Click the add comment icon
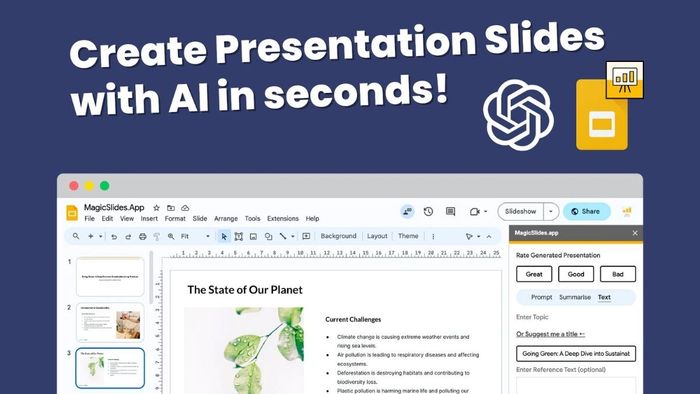 click(x=306, y=236)
